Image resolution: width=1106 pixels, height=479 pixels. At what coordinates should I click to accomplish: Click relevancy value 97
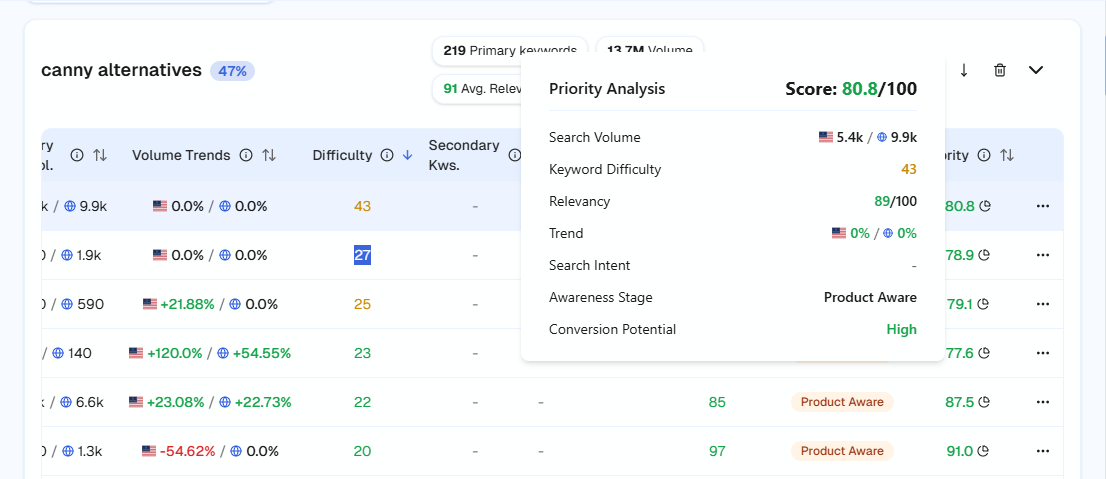[717, 451]
